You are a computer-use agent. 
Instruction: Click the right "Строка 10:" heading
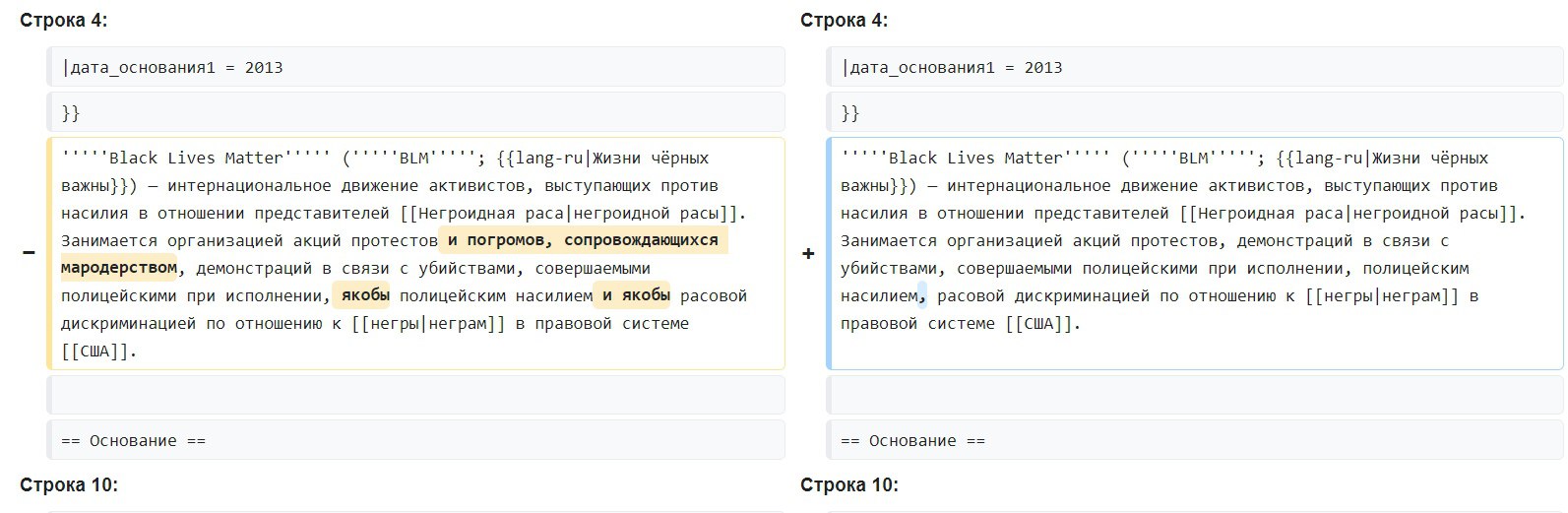coord(848,484)
